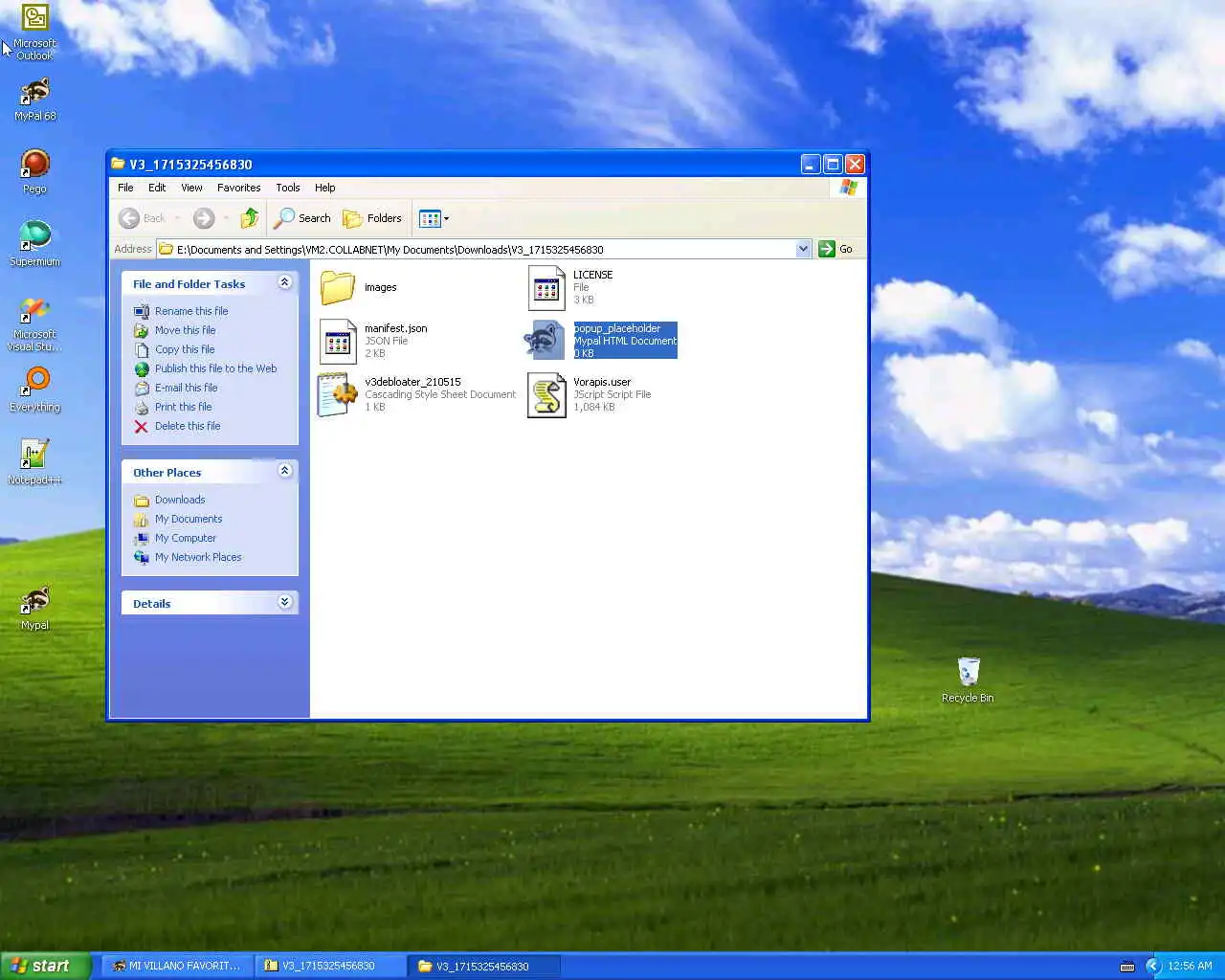Screen dimensions: 1225x980
Task: Click Copy this file
Action: point(185,349)
